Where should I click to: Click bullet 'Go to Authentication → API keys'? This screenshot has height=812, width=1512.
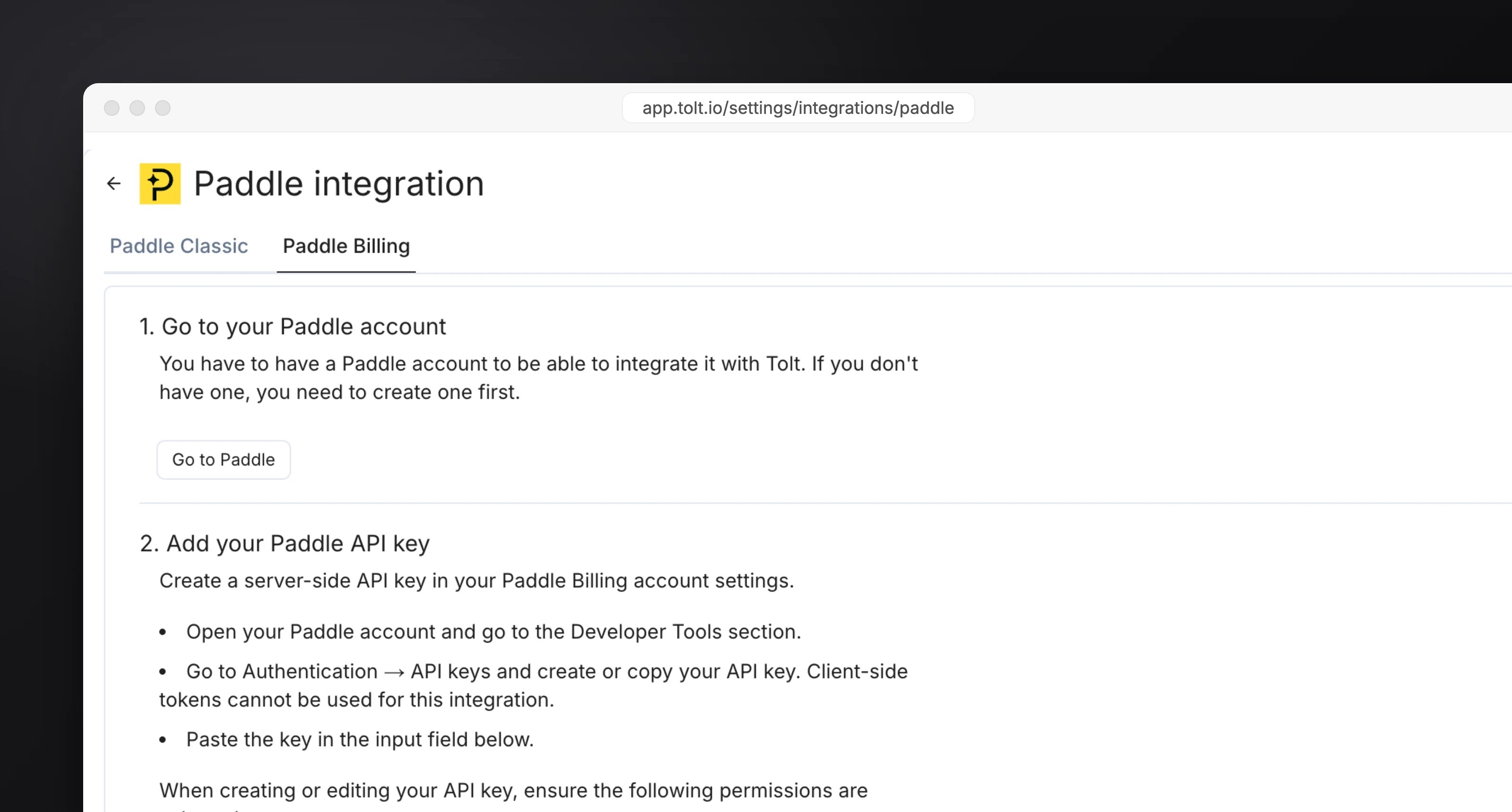[533, 686]
